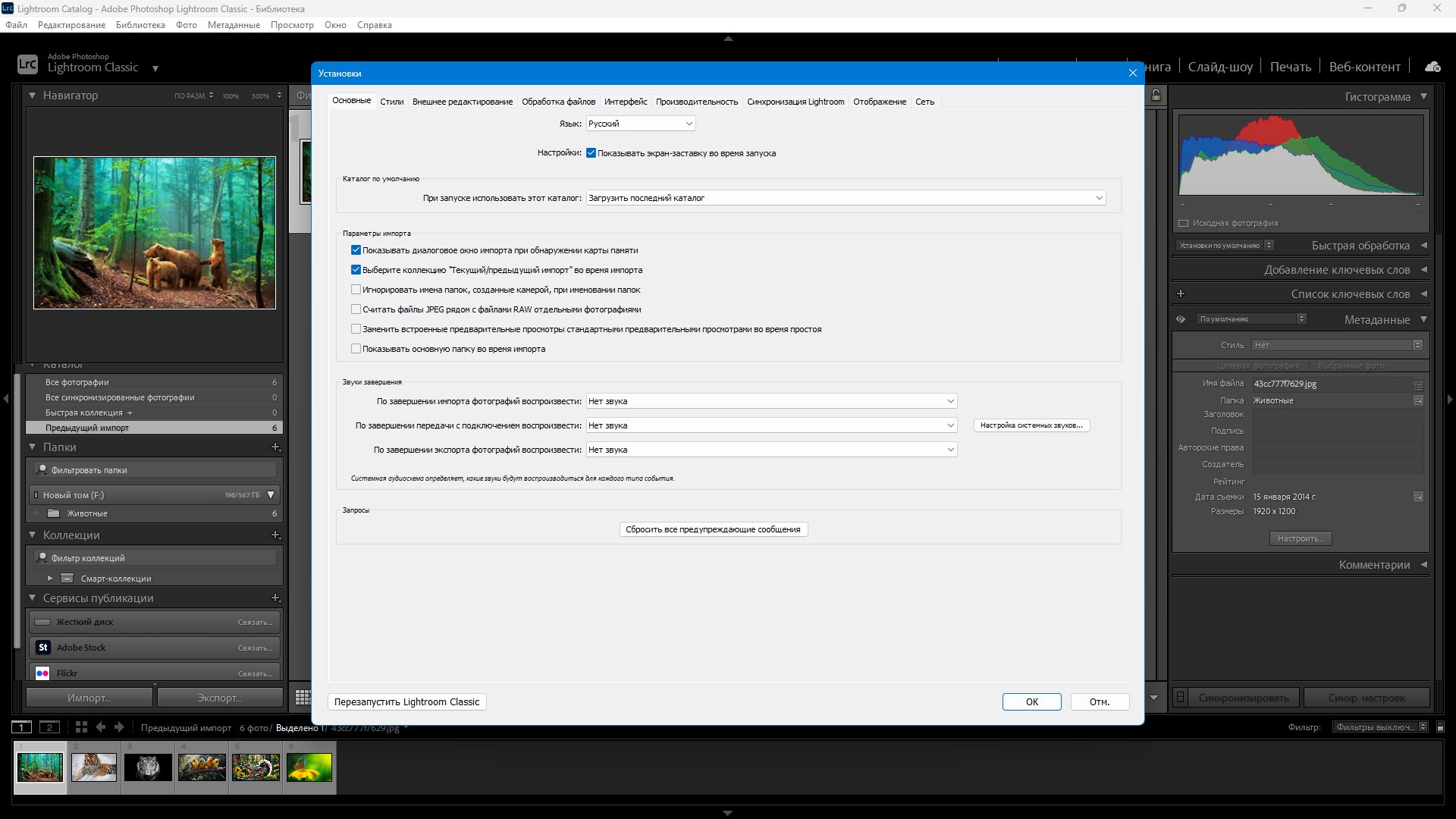Viewport: 1456px width, 819px height.
Task: Click the go back arrow in filmstrip bar
Action: tap(101, 727)
